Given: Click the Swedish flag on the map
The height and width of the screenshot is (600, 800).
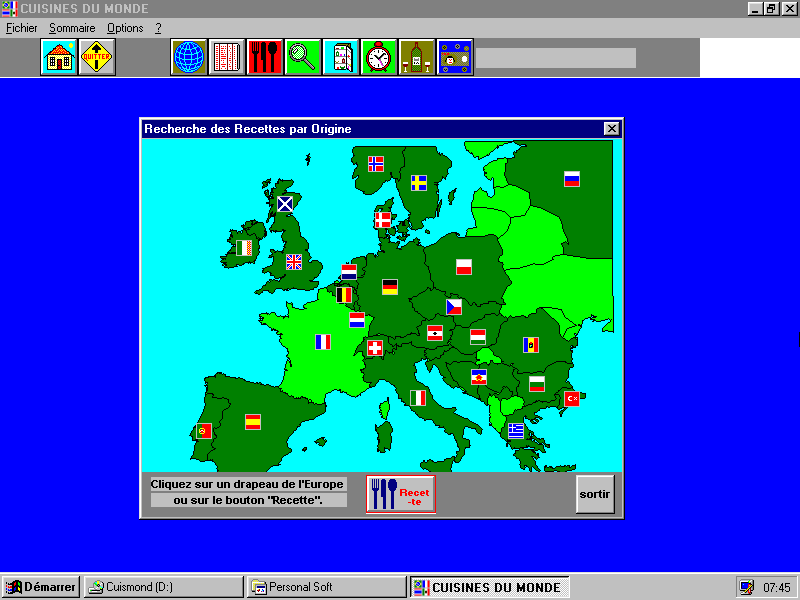Looking at the screenshot, I should [419, 183].
